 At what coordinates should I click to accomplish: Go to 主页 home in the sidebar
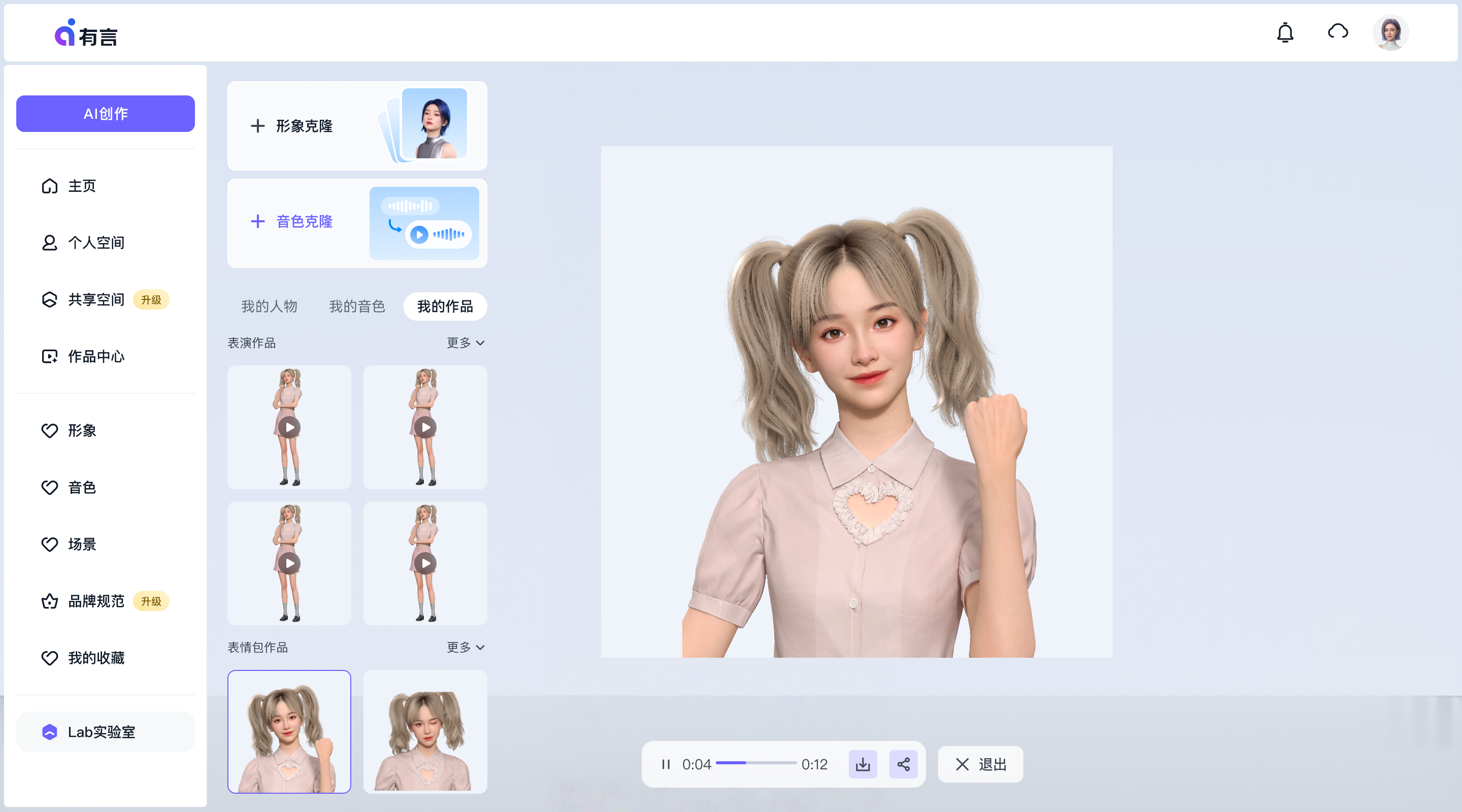point(82,186)
